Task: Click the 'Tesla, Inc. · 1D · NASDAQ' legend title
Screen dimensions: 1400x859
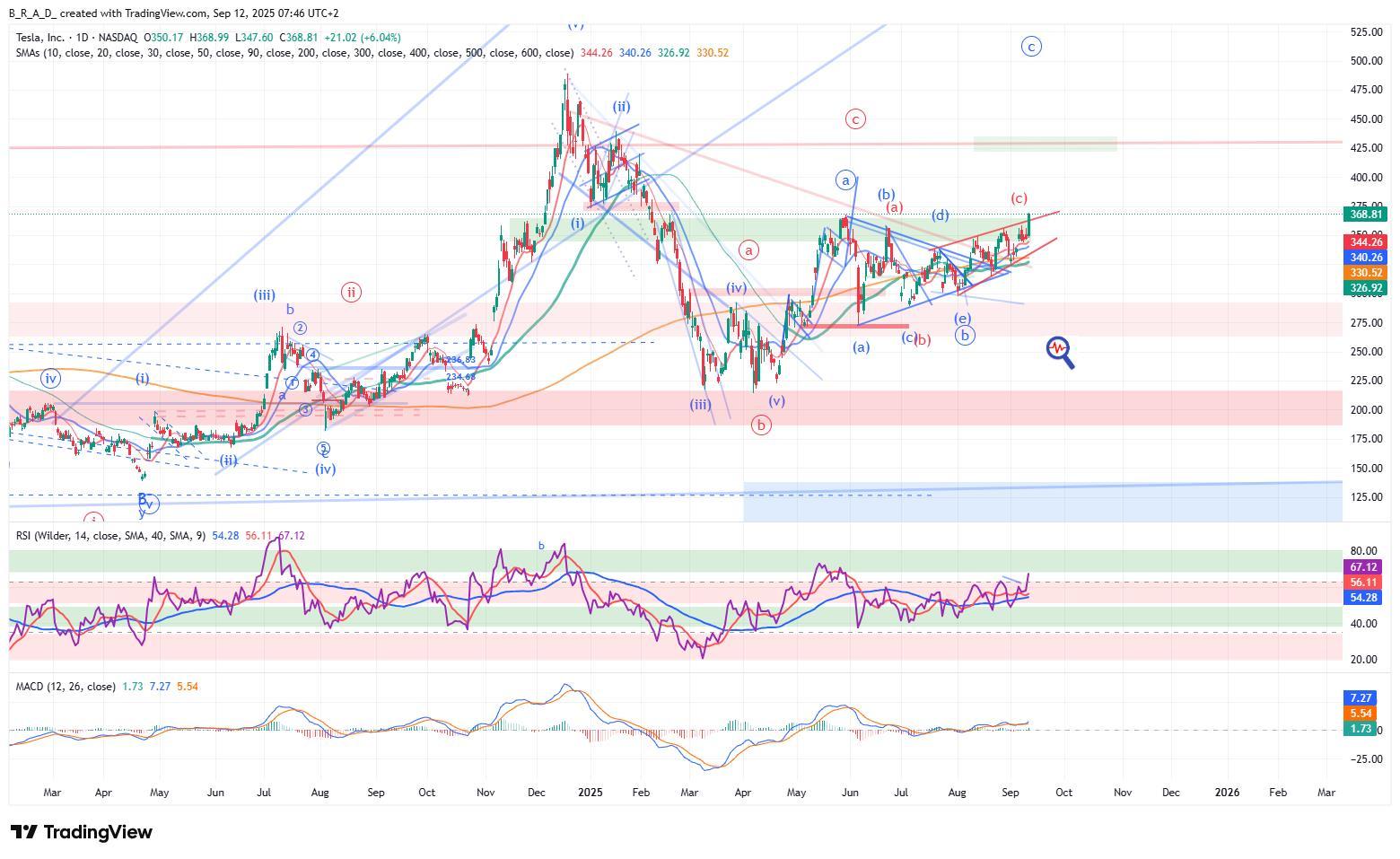Action: tap(76, 38)
